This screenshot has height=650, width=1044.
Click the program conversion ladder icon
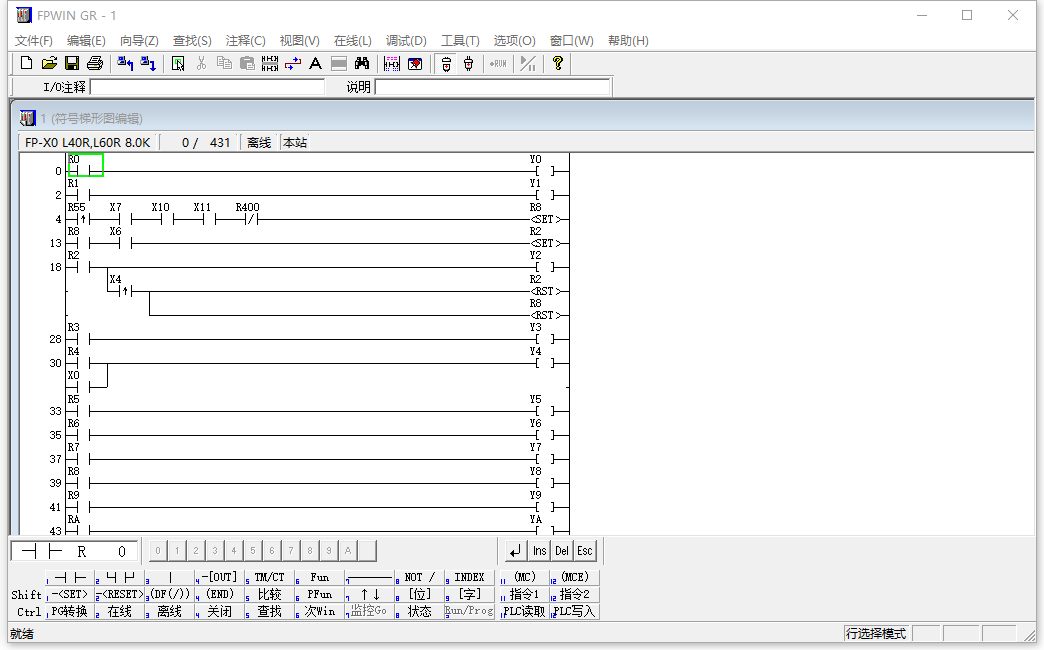270,63
